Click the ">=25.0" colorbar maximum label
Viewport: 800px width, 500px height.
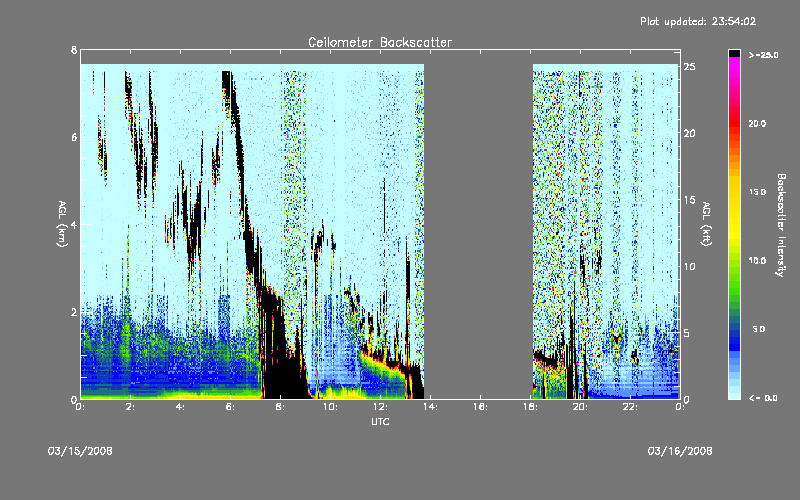[763, 55]
